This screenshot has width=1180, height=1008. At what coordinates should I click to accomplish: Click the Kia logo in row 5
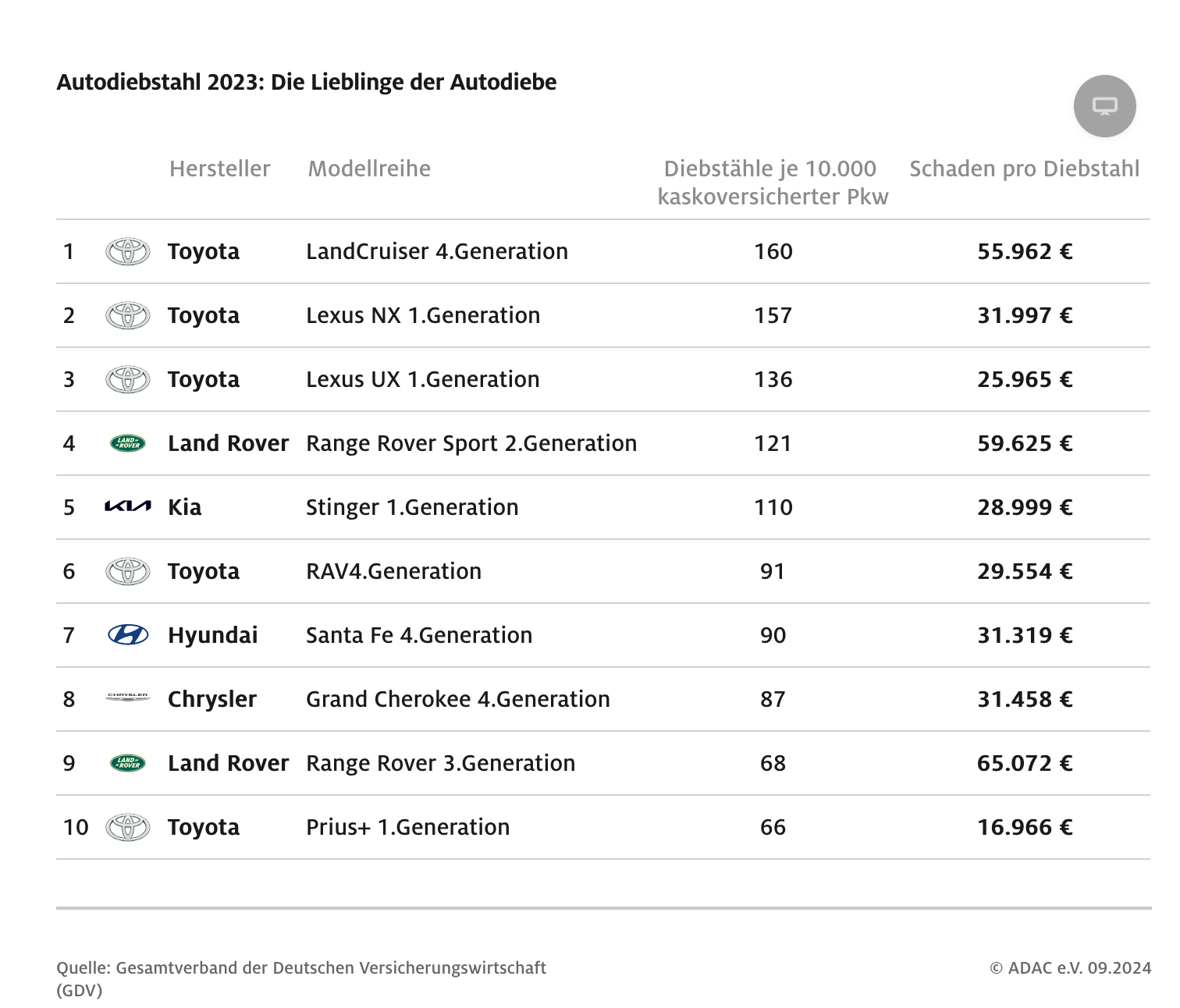[128, 507]
